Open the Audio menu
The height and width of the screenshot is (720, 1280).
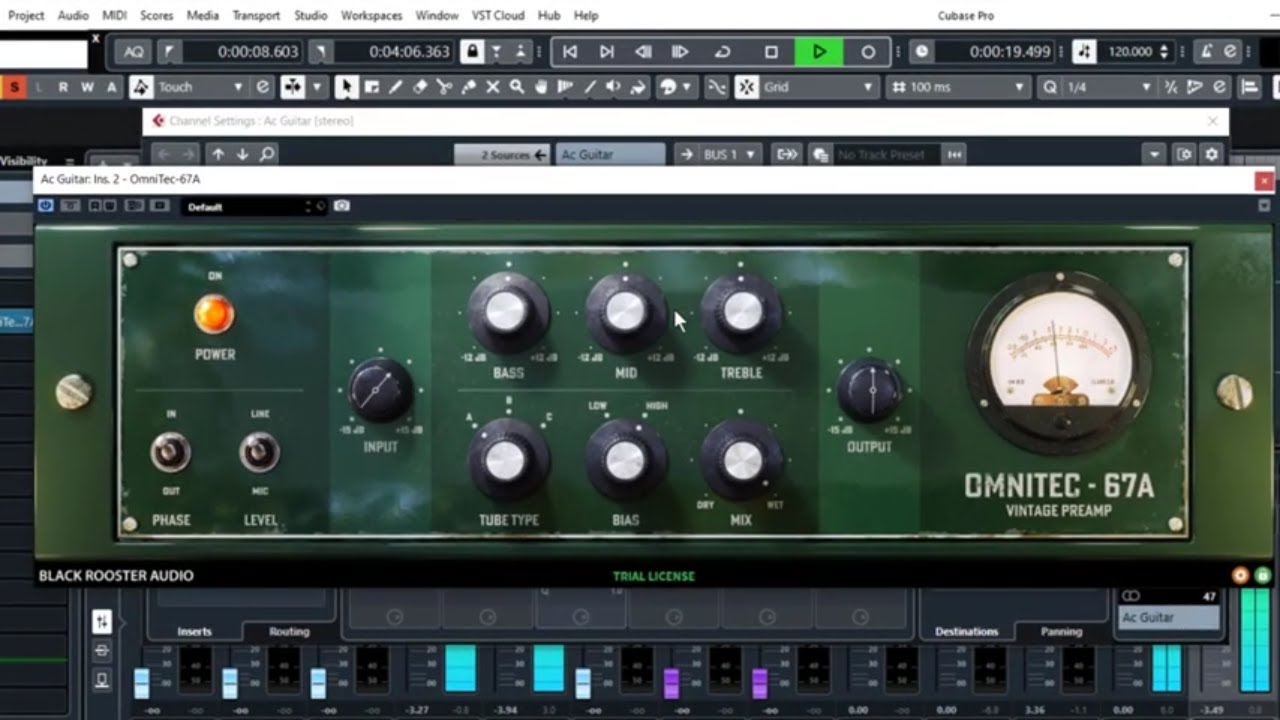click(x=73, y=15)
